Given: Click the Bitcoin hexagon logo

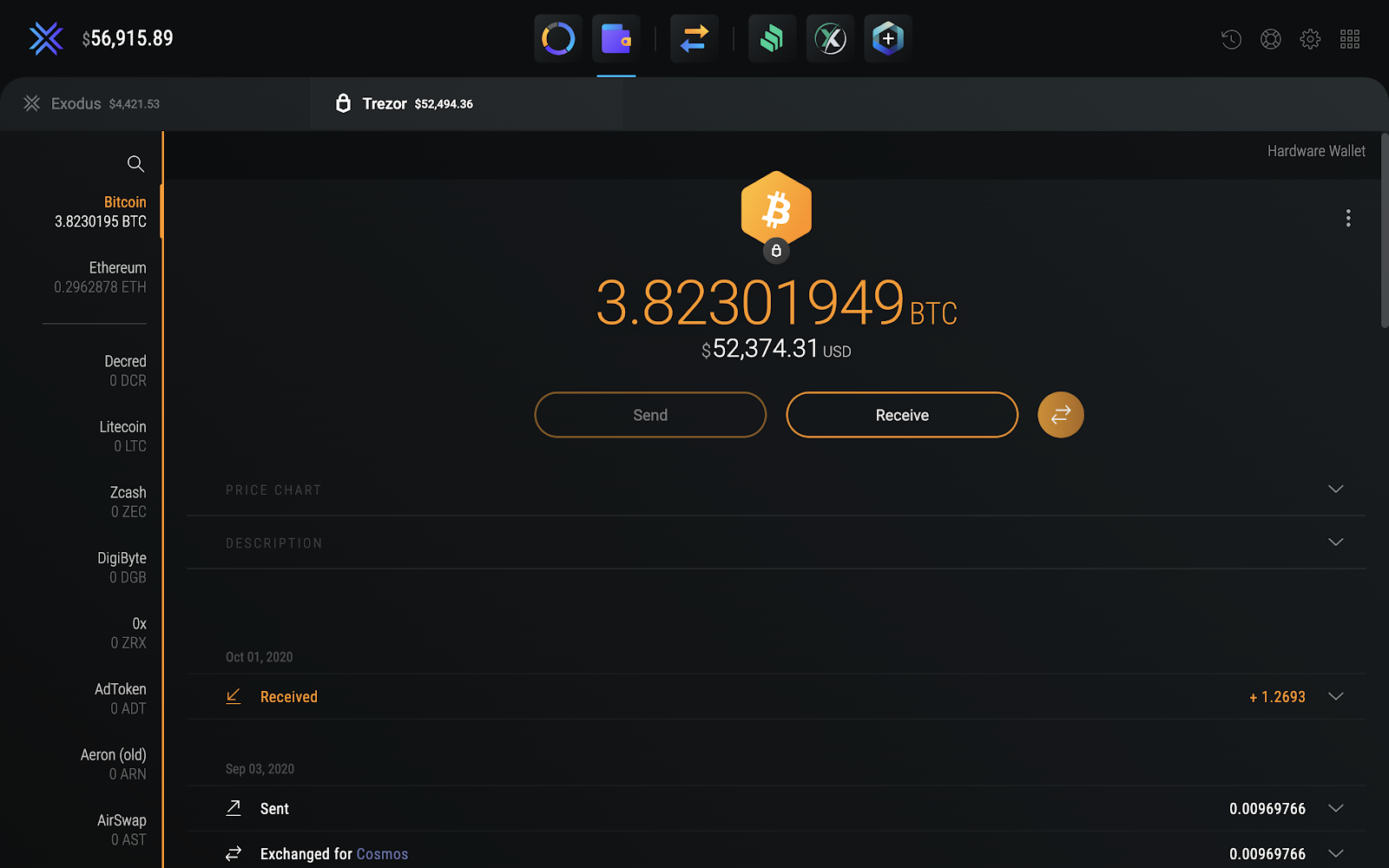Looking at the screenshot, I should 776,207.
